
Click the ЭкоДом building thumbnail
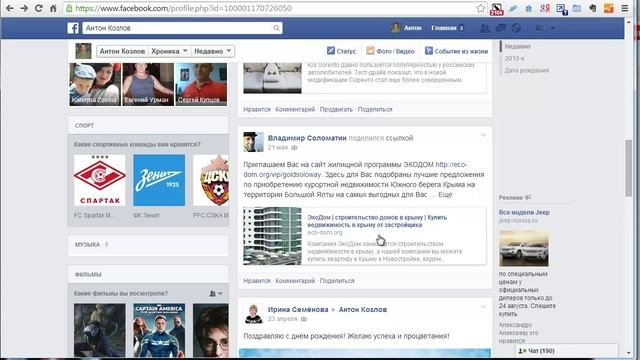[x=272, y=236]
